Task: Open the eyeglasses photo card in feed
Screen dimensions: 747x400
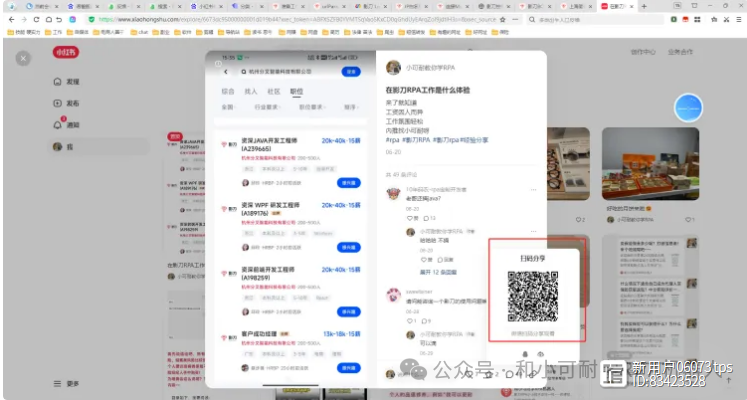Action: (568, 163)
